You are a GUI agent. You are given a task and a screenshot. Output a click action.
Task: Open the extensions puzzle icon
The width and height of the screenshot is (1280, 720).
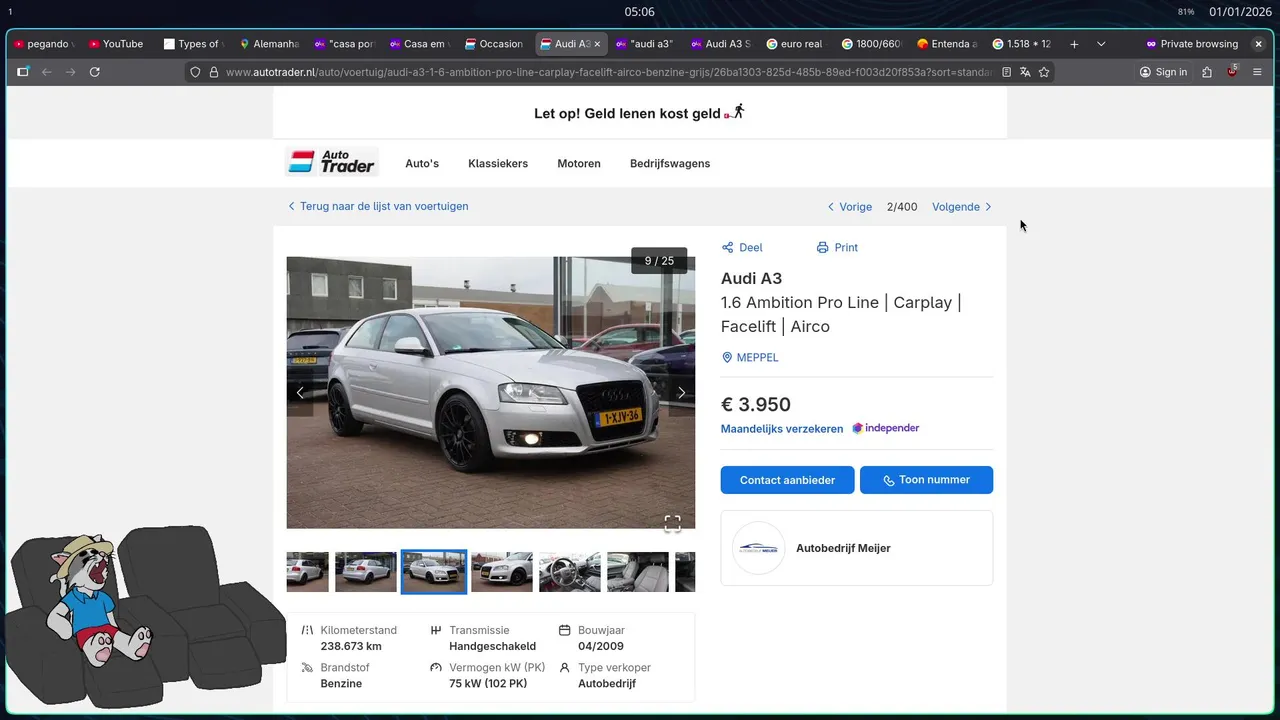1207,72
